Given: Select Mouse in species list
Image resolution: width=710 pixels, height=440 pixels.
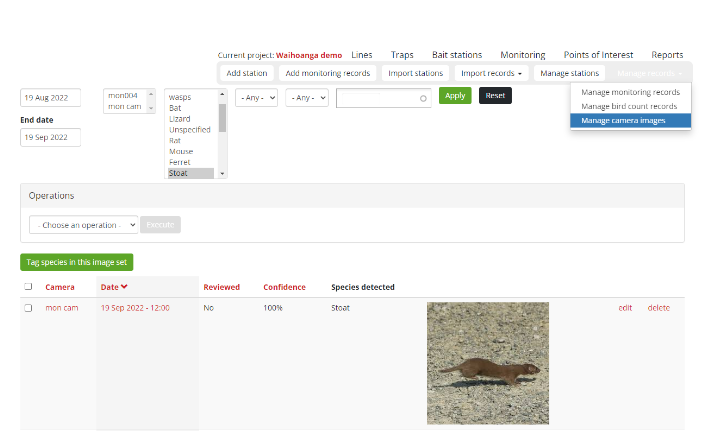Looking at the screenshot, I should [x=181, y=151].
